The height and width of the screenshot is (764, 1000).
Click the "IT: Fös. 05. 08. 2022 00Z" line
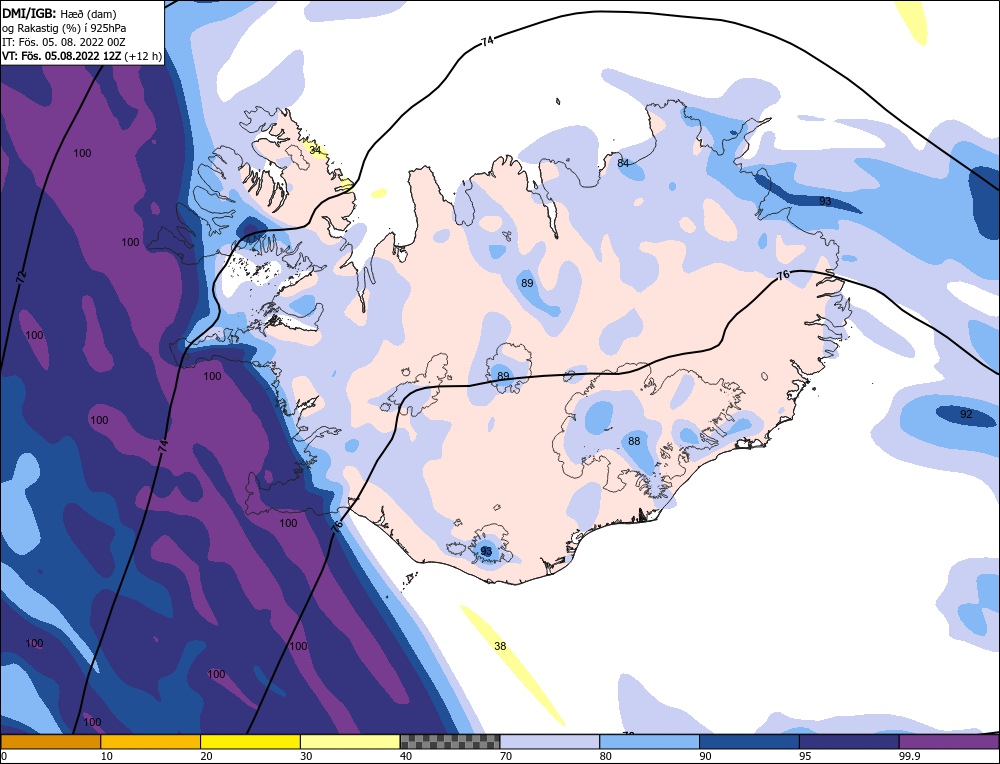point(64,42)
